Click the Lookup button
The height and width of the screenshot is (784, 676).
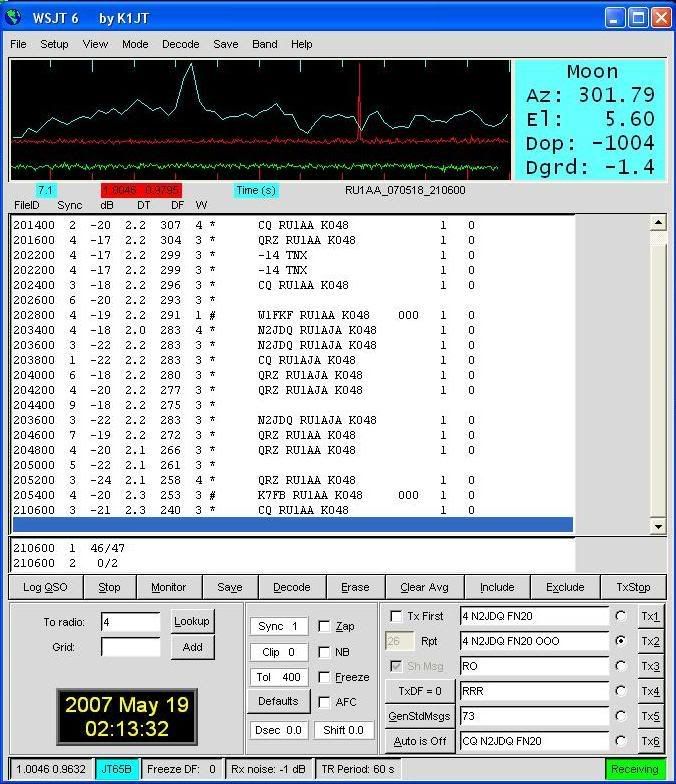point(192,621)
